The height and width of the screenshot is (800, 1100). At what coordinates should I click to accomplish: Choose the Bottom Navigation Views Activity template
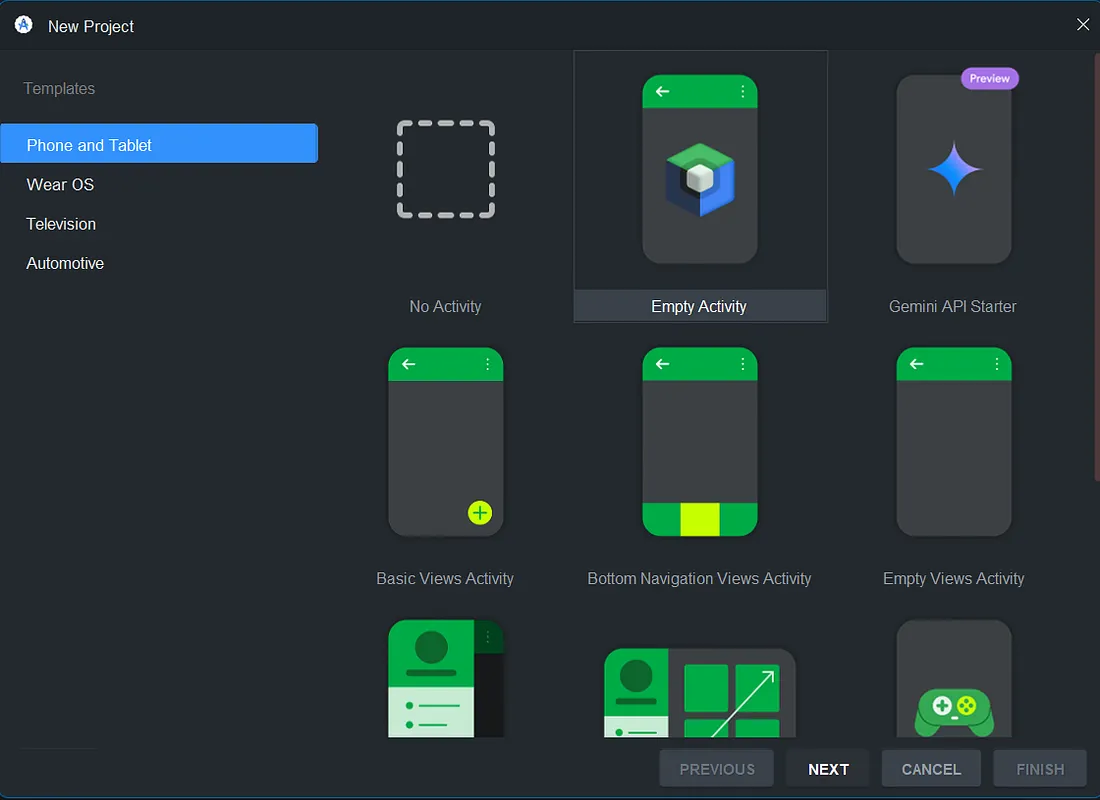[699, 441]
